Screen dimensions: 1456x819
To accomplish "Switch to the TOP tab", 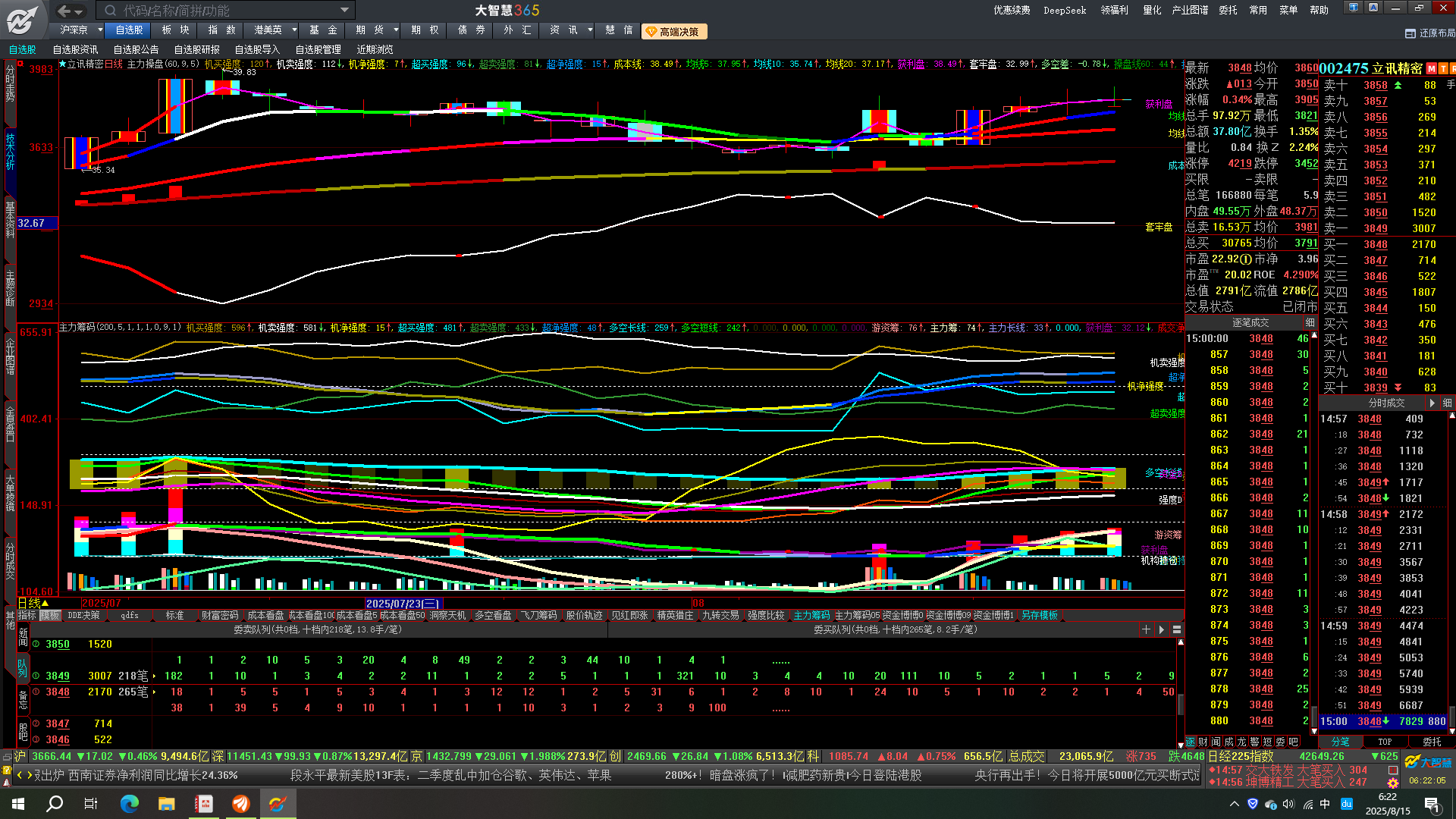I will click(1385, 742).
